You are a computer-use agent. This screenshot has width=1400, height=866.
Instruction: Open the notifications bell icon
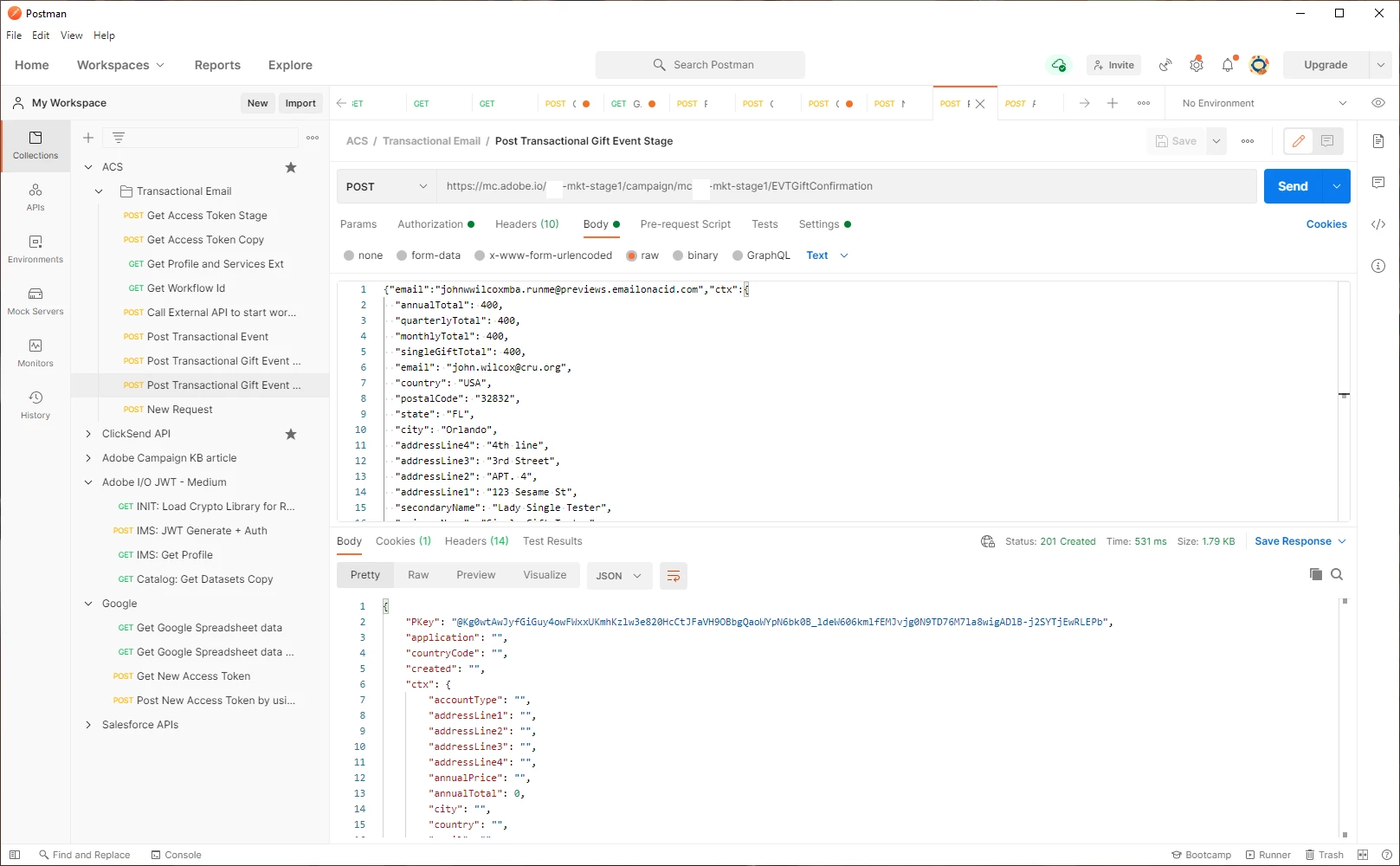pyautogui.click(x=1228, y=65)
